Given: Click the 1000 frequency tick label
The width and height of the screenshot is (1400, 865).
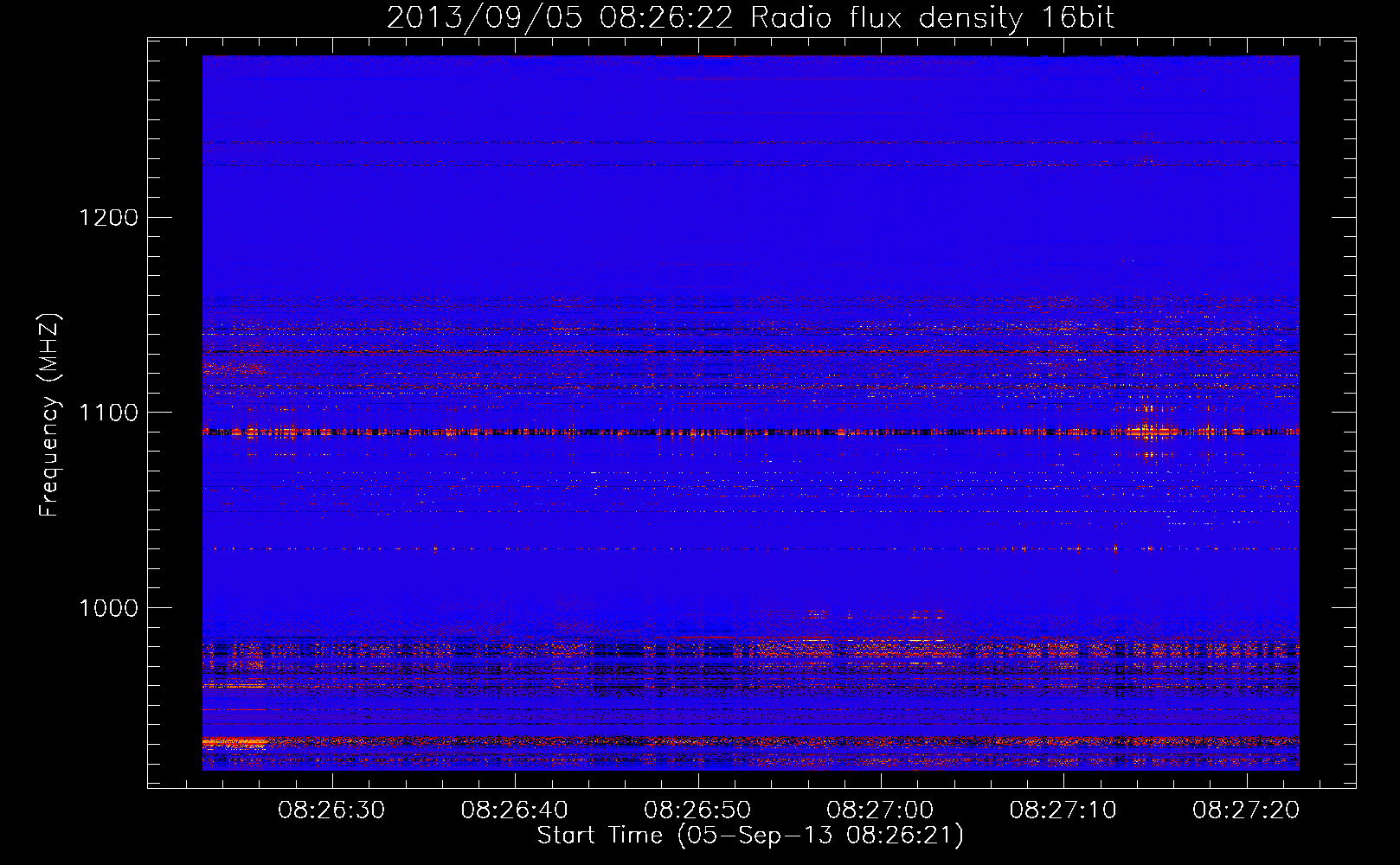Looking at the screenshot, I should point(108,608).
